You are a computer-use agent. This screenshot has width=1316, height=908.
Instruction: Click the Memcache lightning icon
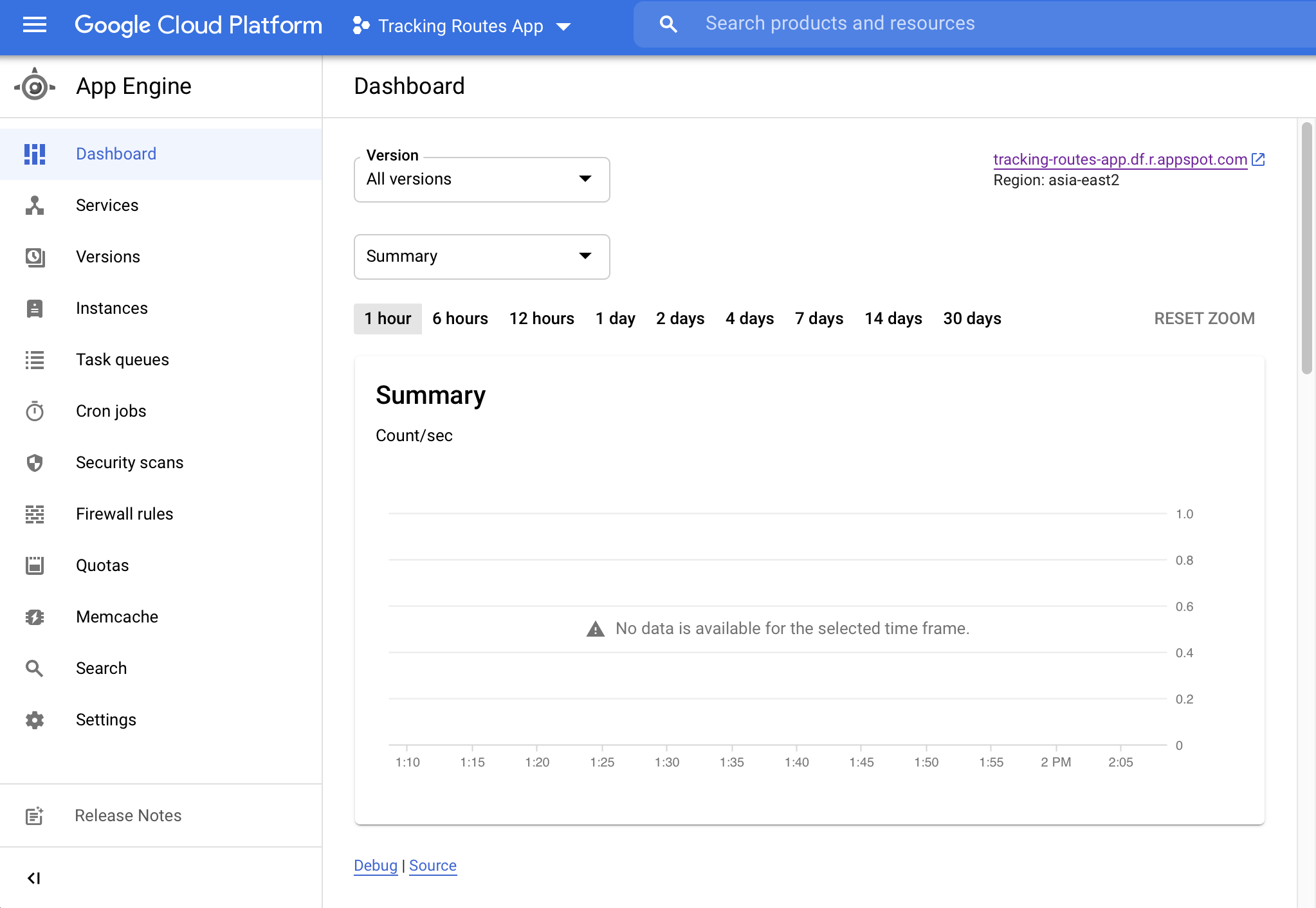35,617
